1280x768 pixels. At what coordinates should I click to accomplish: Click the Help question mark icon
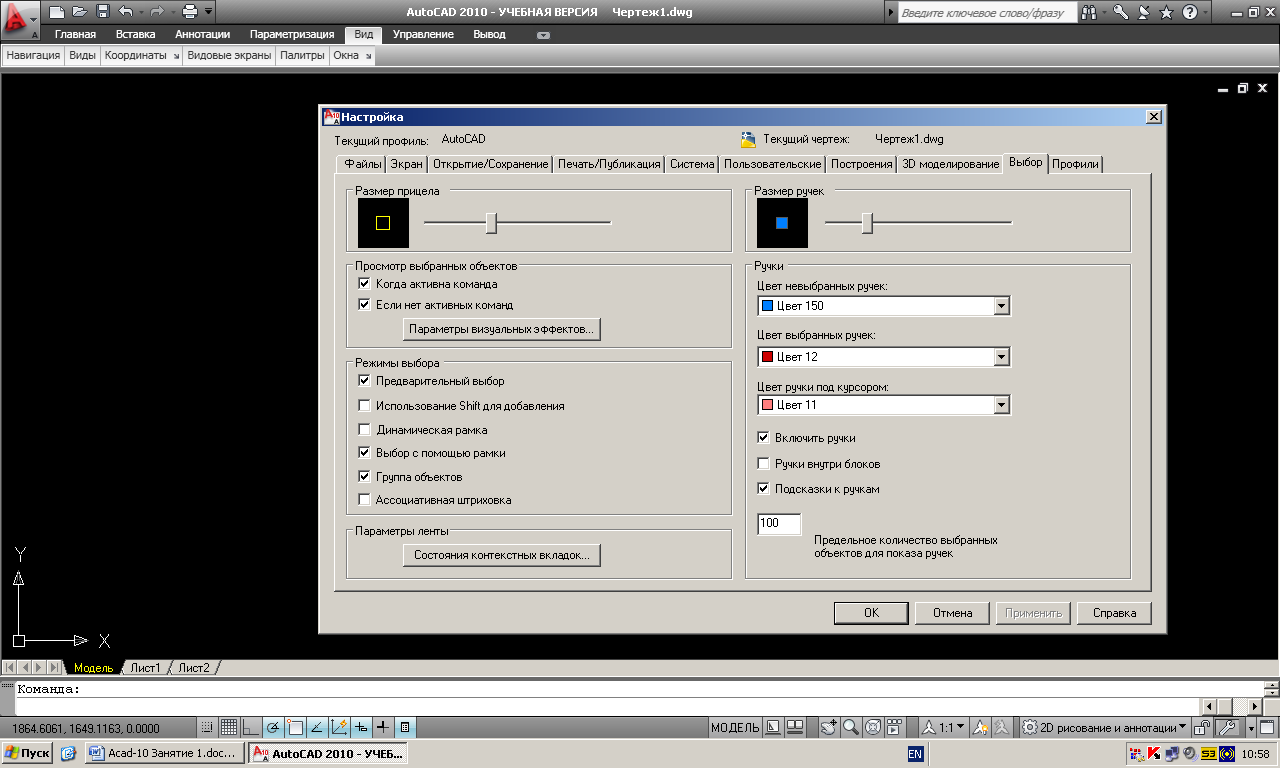(1189, 12)
